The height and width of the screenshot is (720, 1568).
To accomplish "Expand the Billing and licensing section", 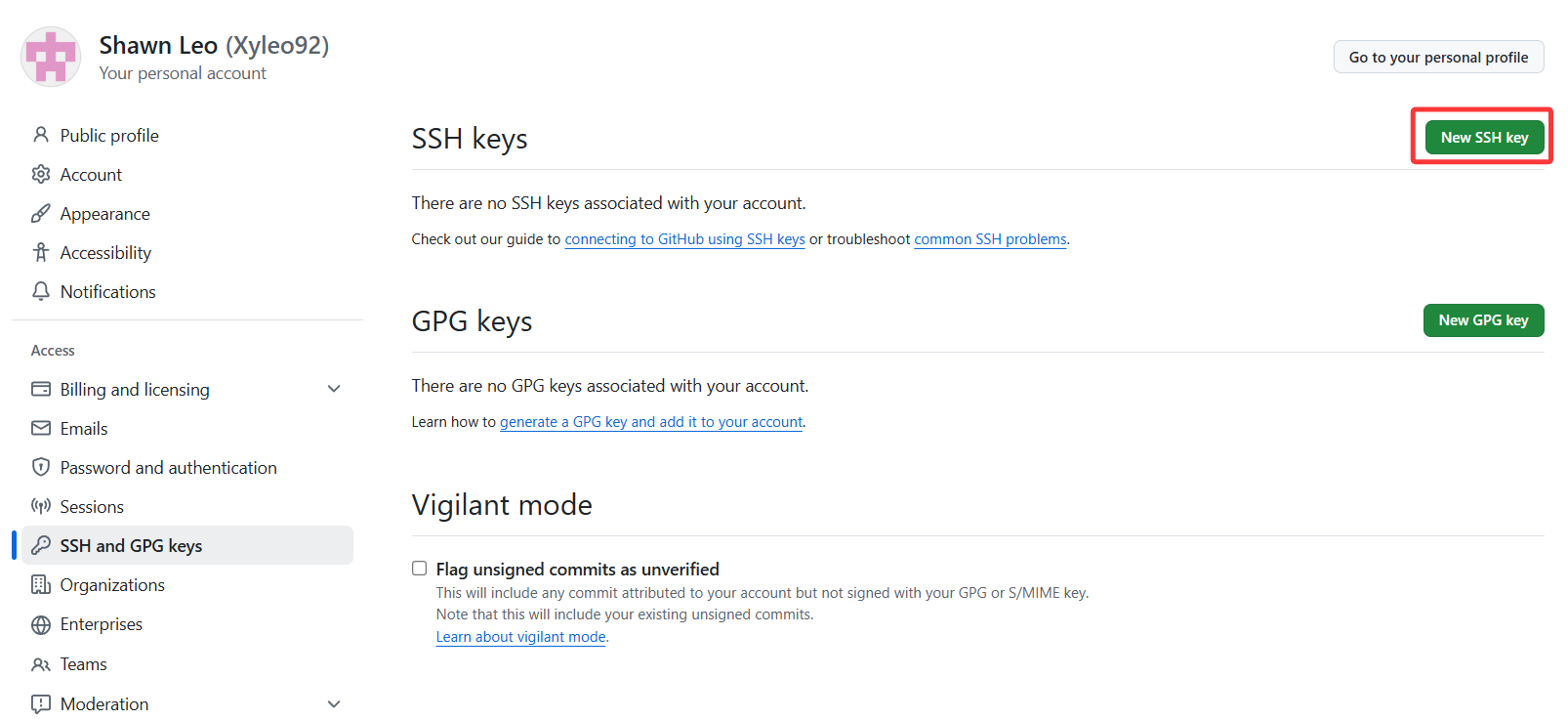I will (334, 389).
